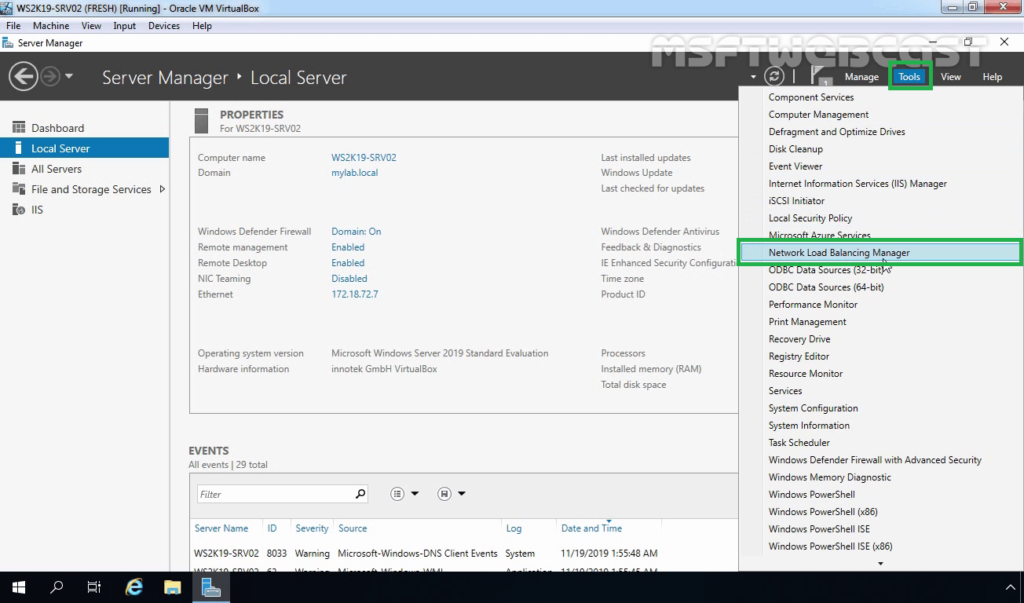The image size is (1024, 603).
Task: Click Remote Desktop Enabled link
Action: (347, 263)
